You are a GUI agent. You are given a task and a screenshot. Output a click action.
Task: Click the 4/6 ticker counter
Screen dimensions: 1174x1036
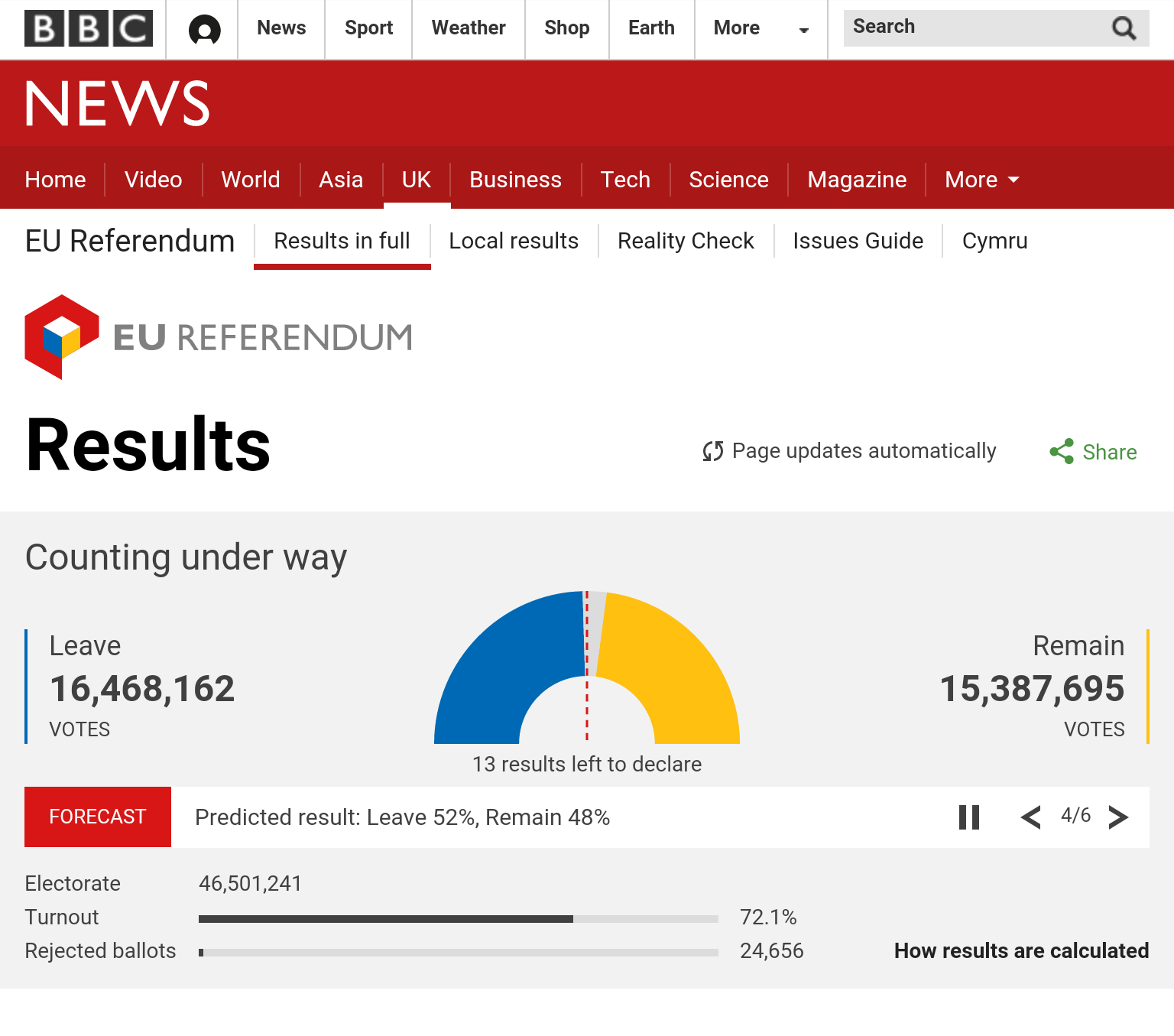(1075, 815)
